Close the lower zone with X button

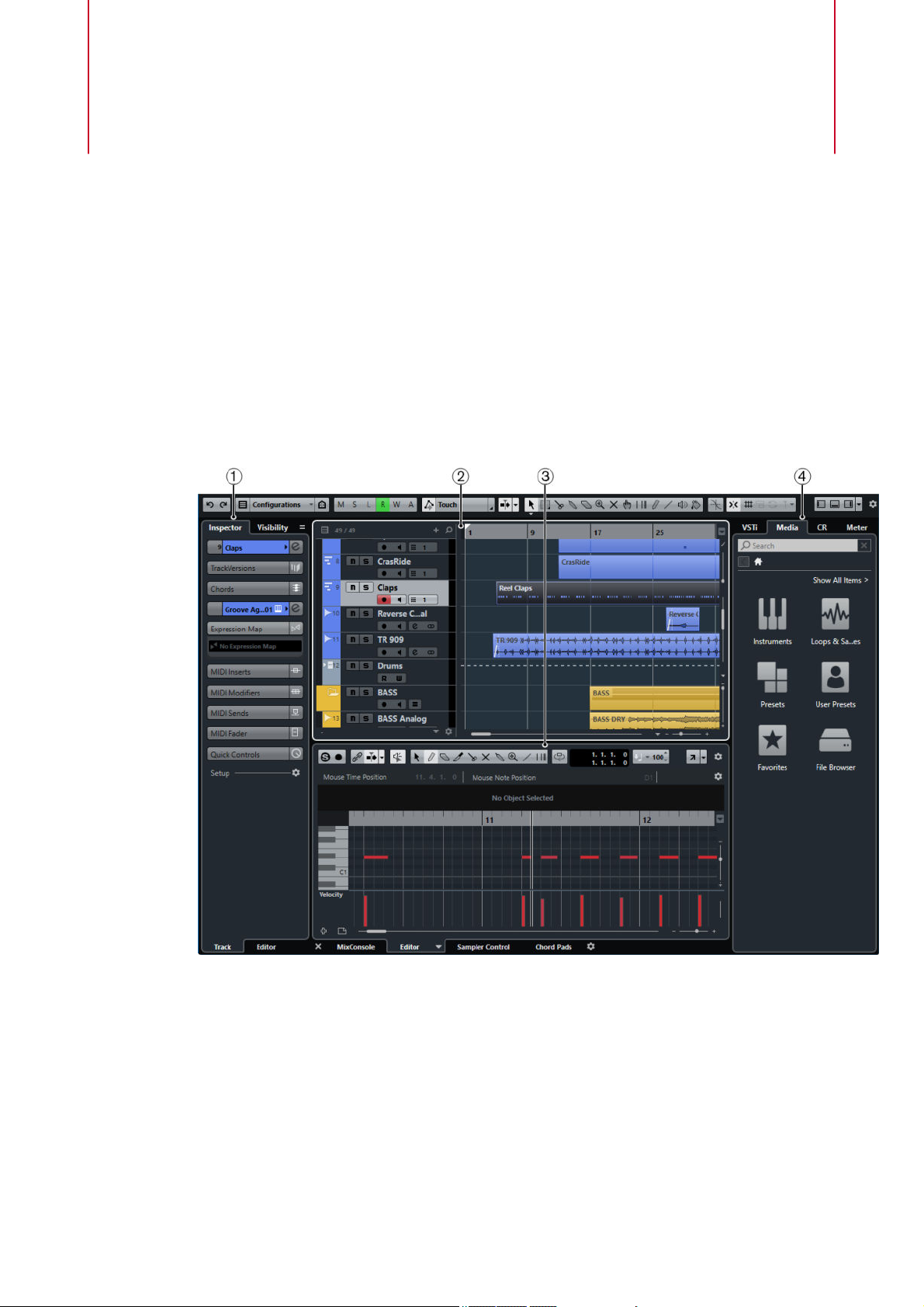[318, 947]
